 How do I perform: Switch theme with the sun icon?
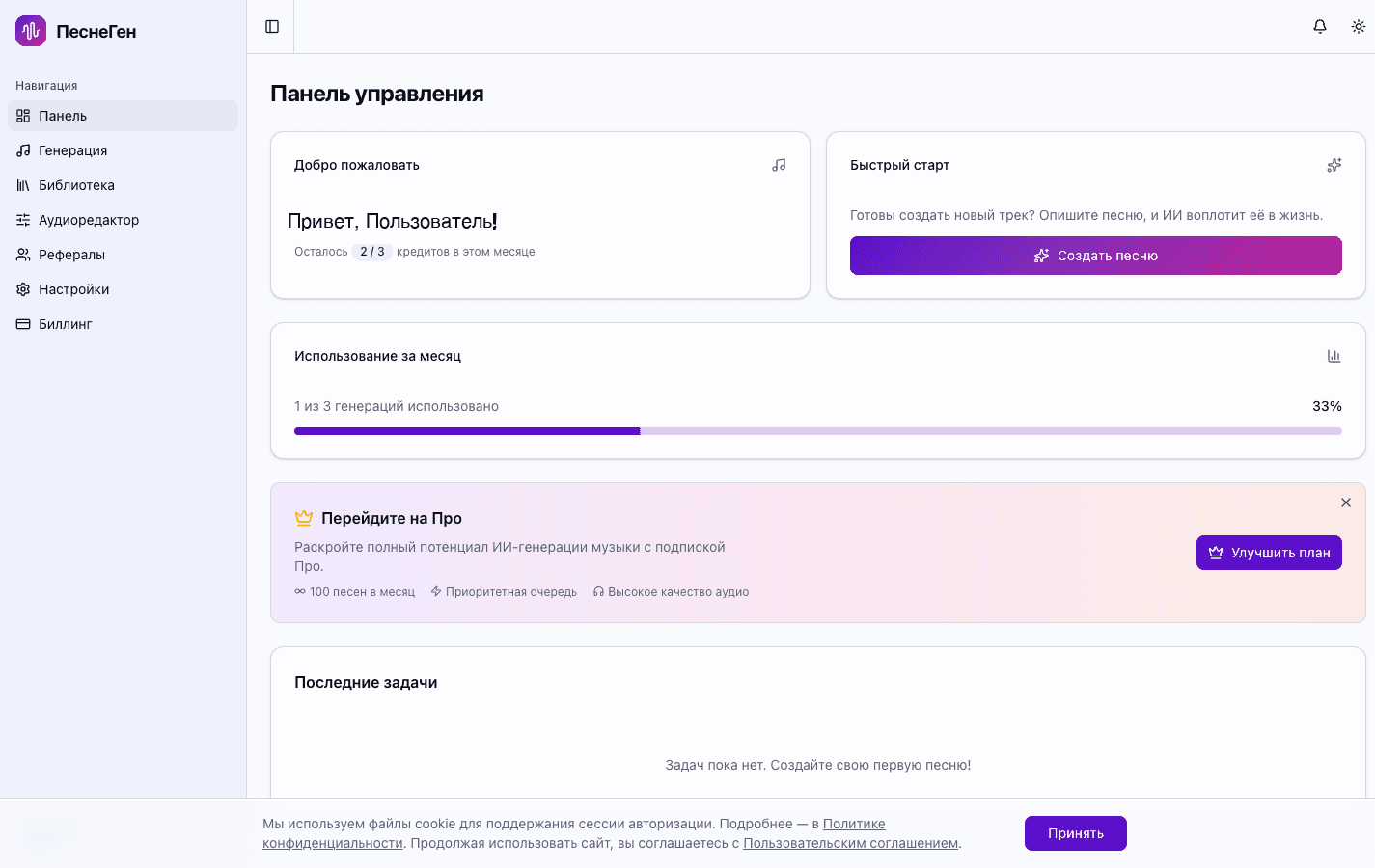click(x=1359, y=27)
